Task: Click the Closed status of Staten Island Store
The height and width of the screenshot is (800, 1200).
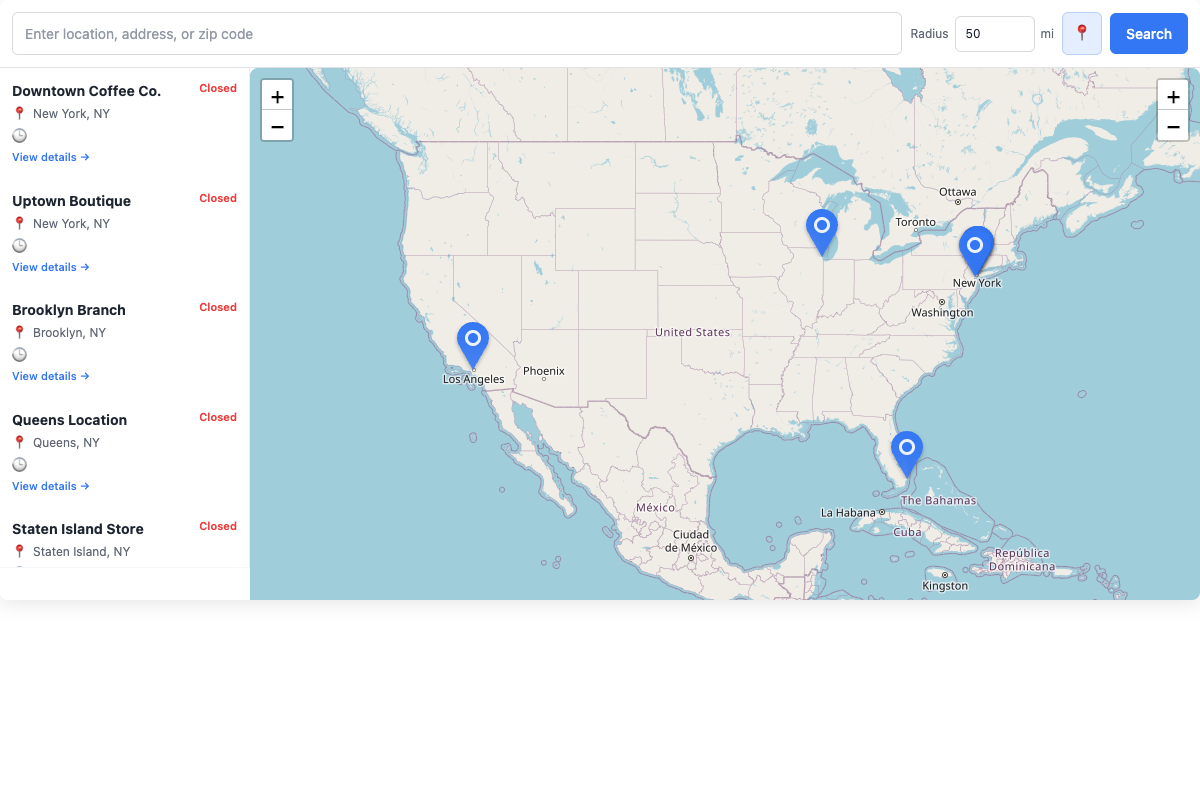Action: click(x=218, y=526)
